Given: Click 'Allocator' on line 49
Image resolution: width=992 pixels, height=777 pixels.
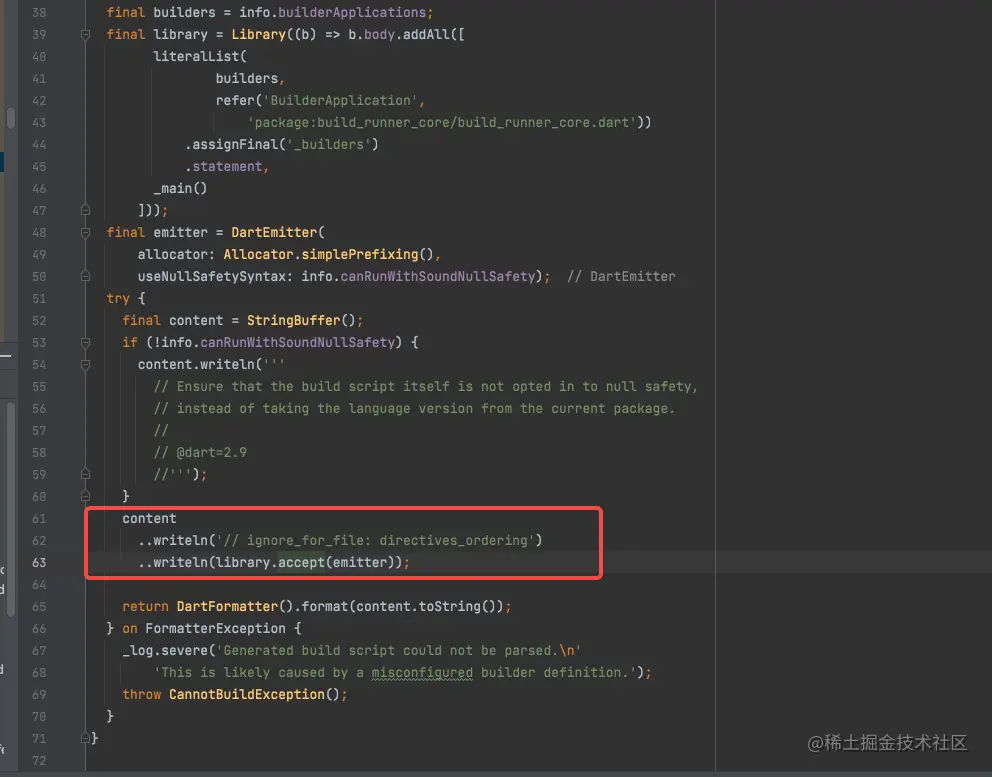Looking at the screenshot, I should tap(258, 254).
